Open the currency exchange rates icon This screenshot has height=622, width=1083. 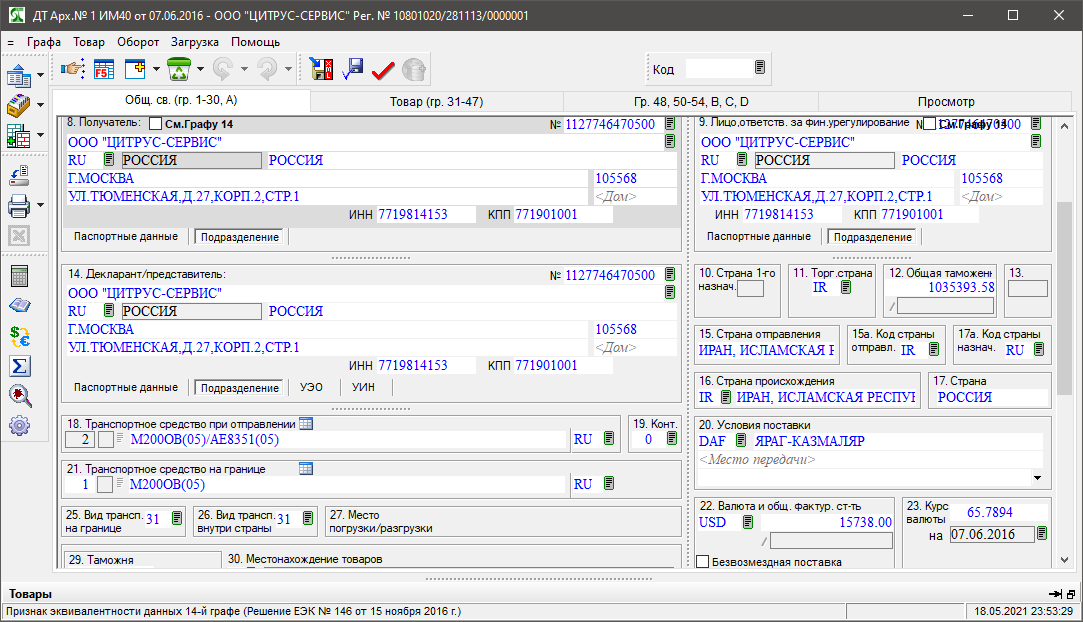pyautogui.click(x=19, y=336)
